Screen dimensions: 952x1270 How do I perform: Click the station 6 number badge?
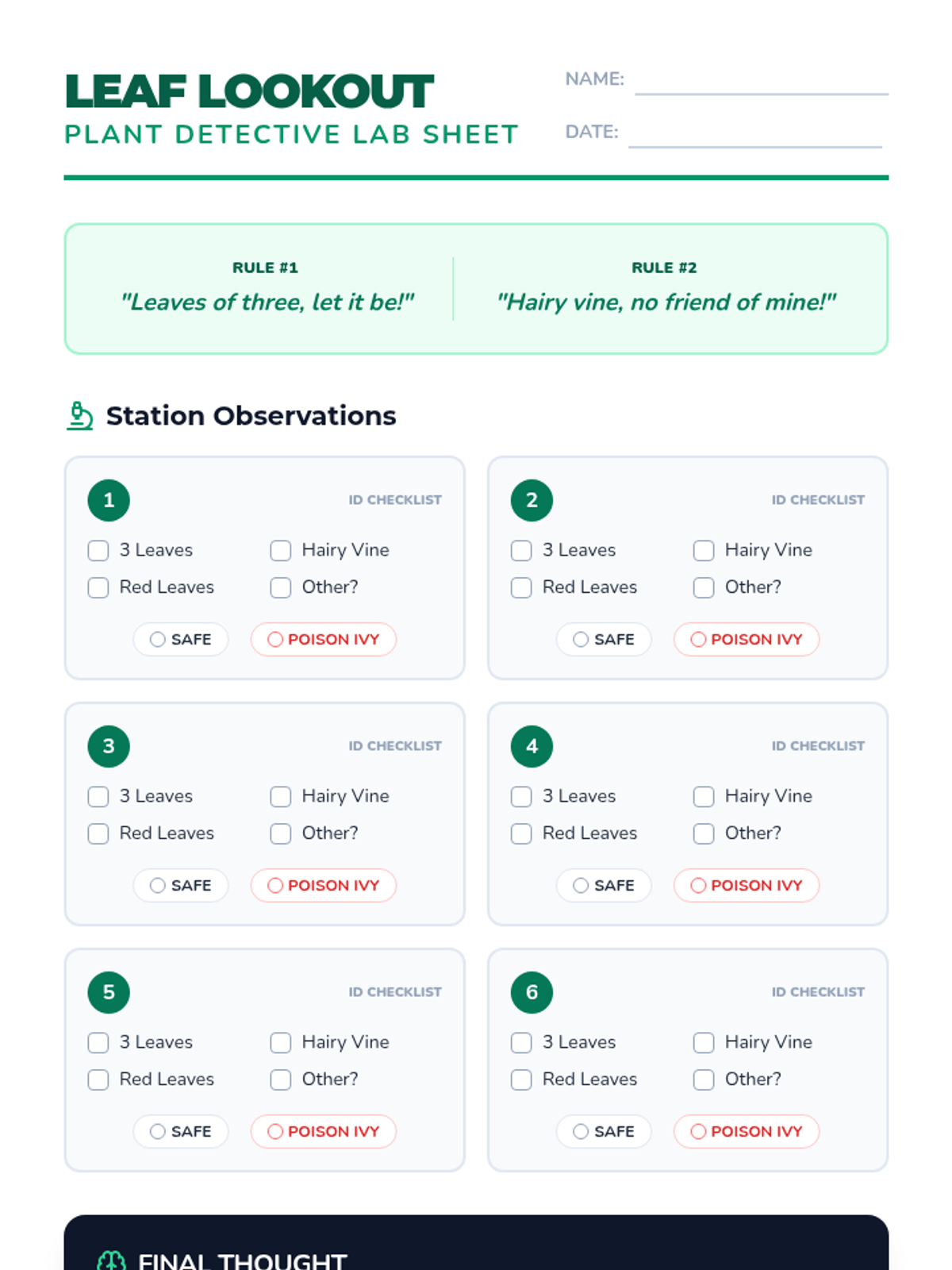pos(532,993)
